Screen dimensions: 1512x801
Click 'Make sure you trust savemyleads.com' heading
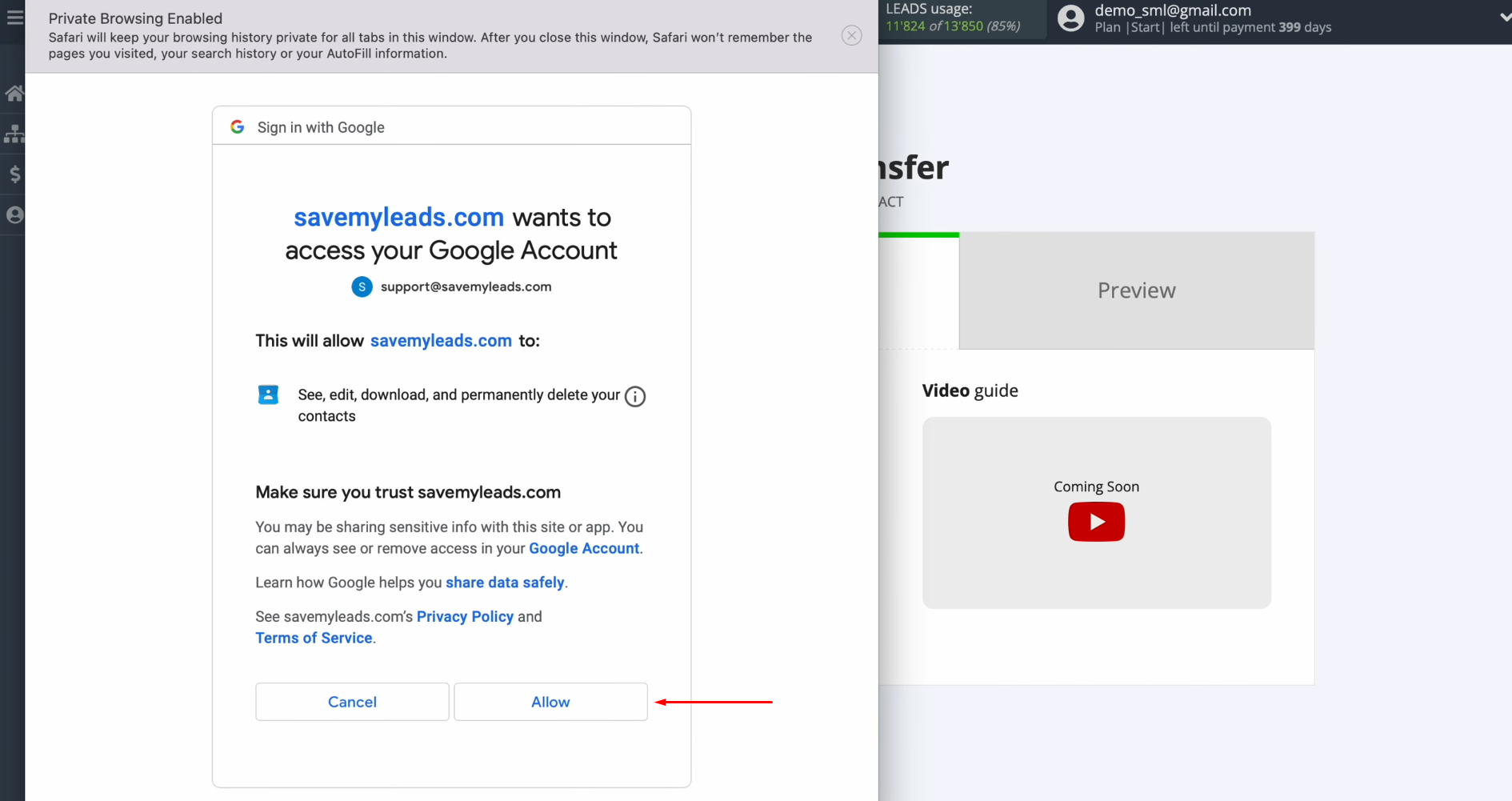click(408, 492)
